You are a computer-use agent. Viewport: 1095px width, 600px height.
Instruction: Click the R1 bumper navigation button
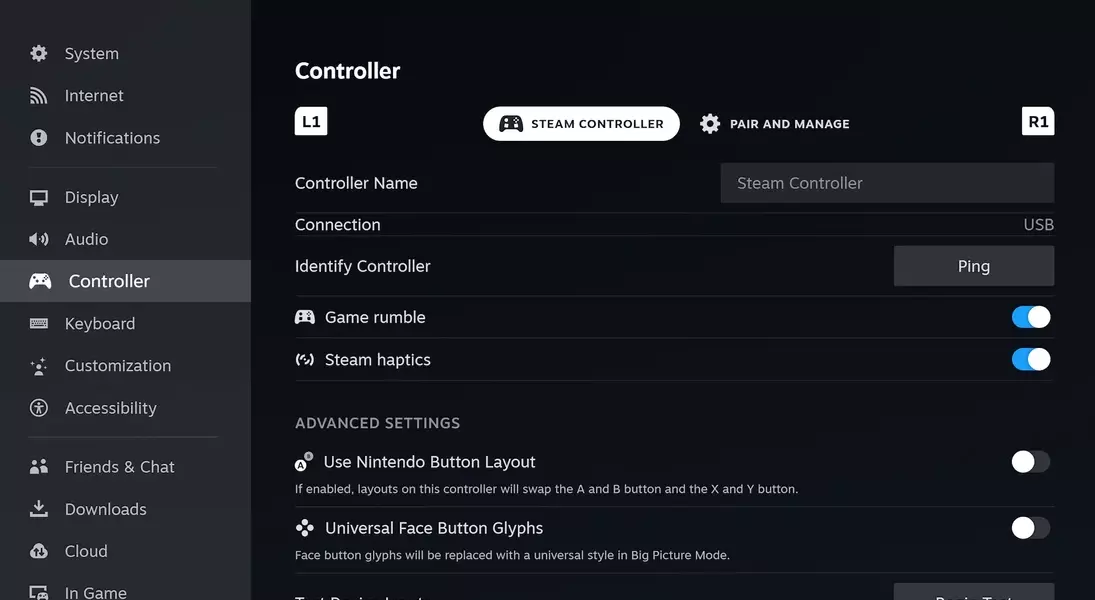click(x=1038, y=122)
